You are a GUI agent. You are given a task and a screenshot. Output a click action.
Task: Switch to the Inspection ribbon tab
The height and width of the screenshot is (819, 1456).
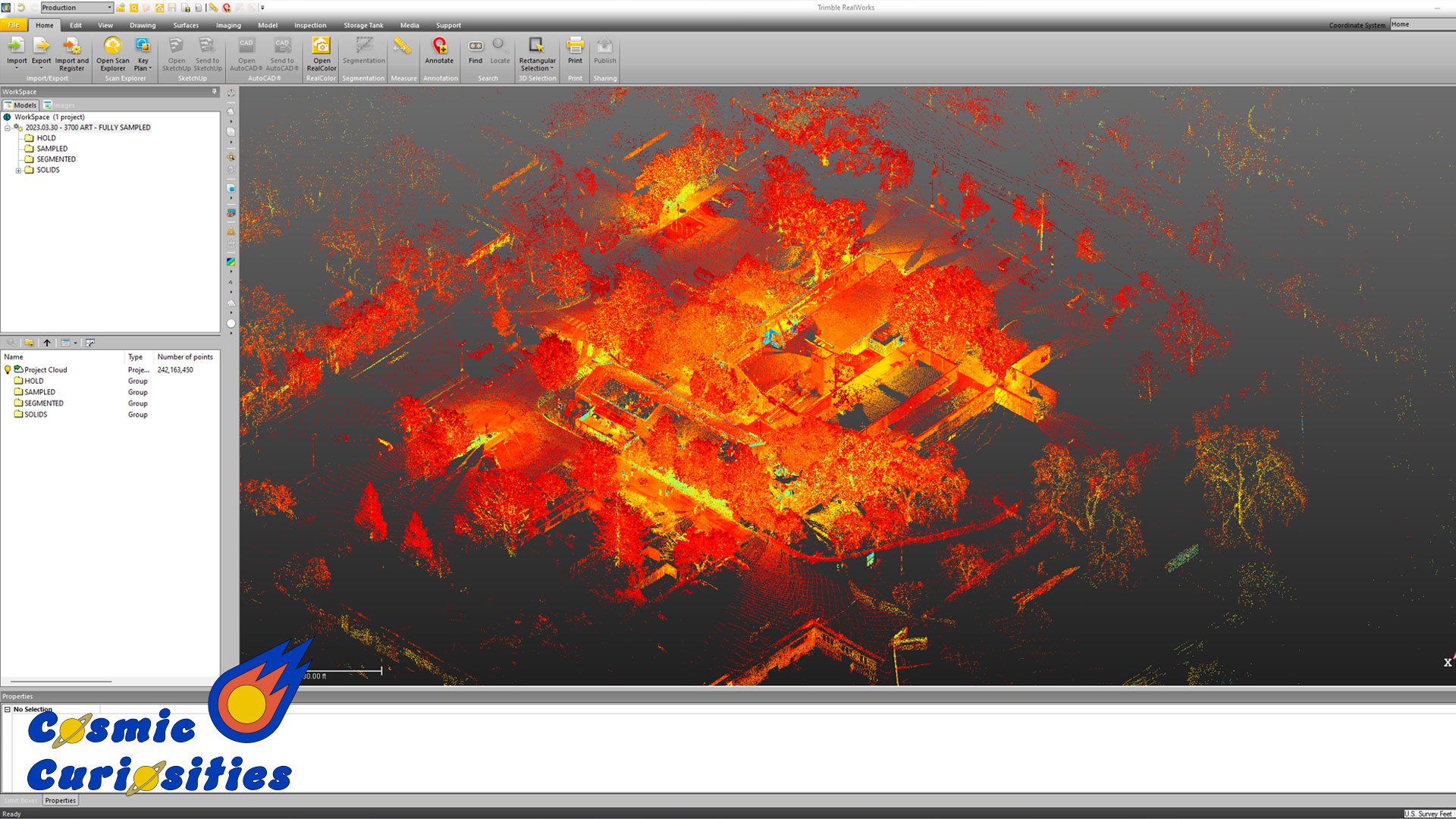click(310, 25)
